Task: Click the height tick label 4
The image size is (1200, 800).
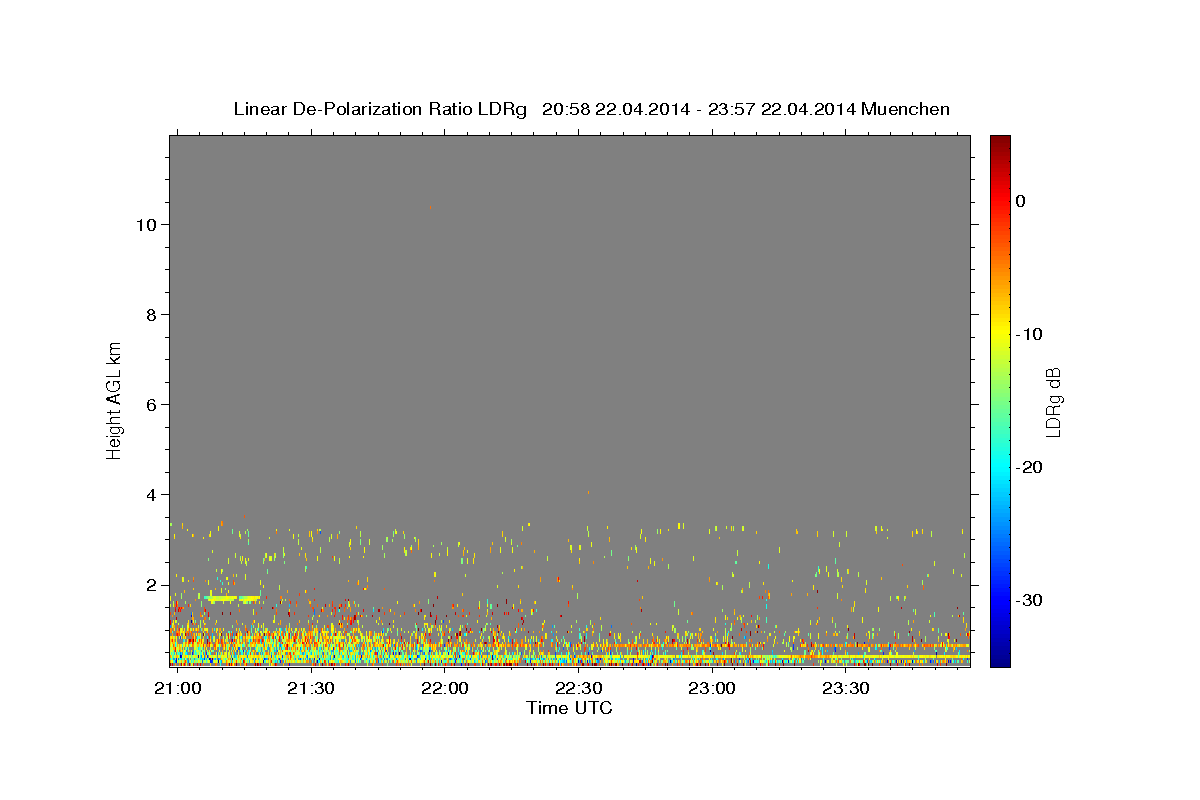Action: (152, 495)
